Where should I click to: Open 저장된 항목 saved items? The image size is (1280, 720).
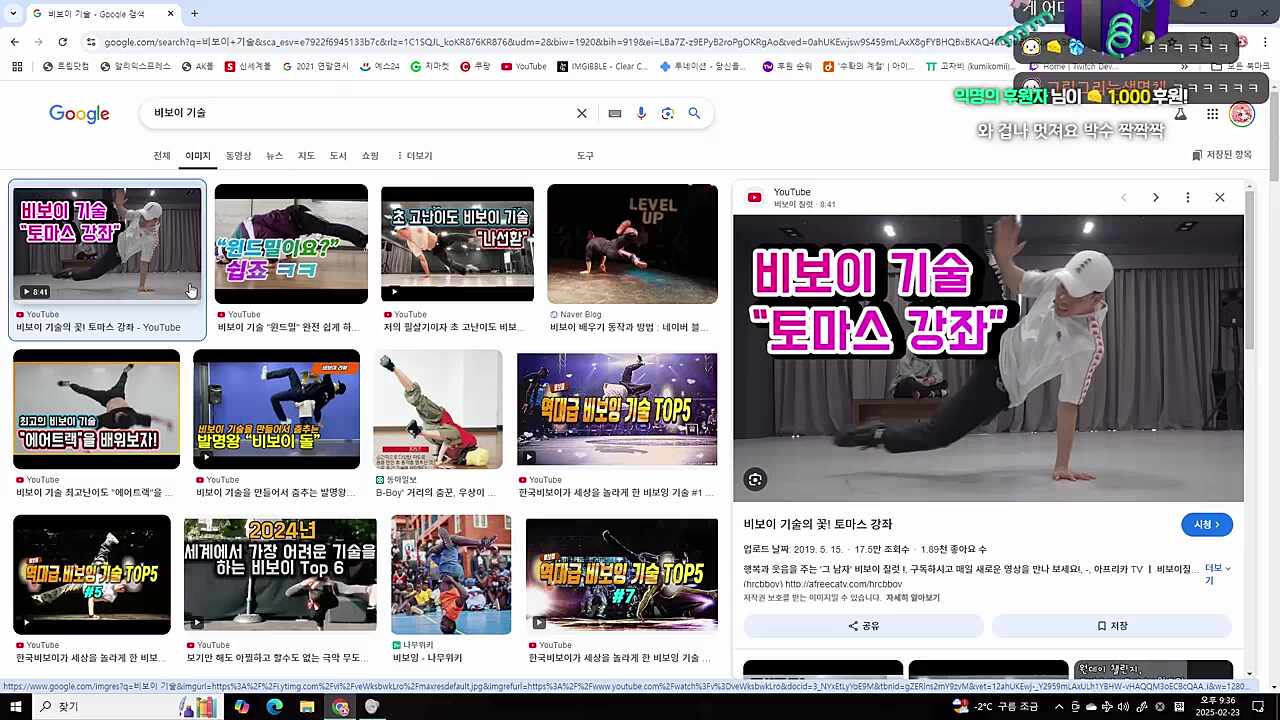coord(1222,155)
